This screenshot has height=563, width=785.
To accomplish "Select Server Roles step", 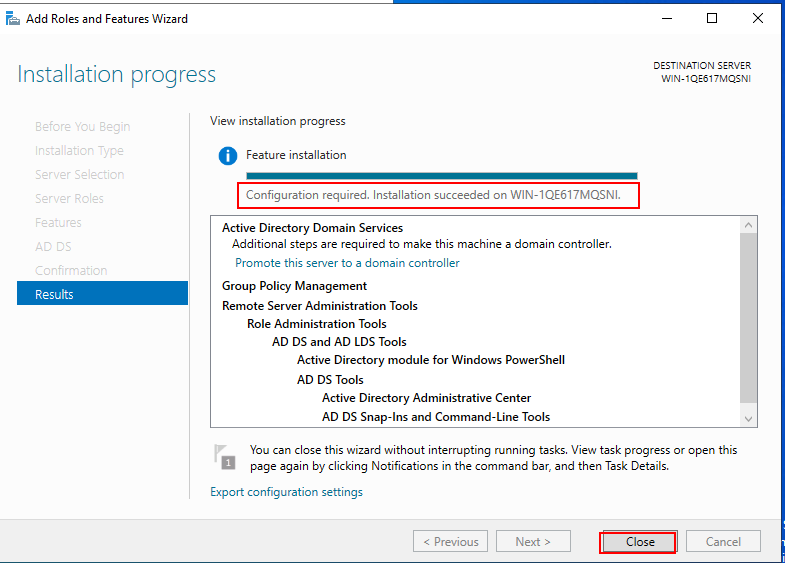I will coord(69,199).
